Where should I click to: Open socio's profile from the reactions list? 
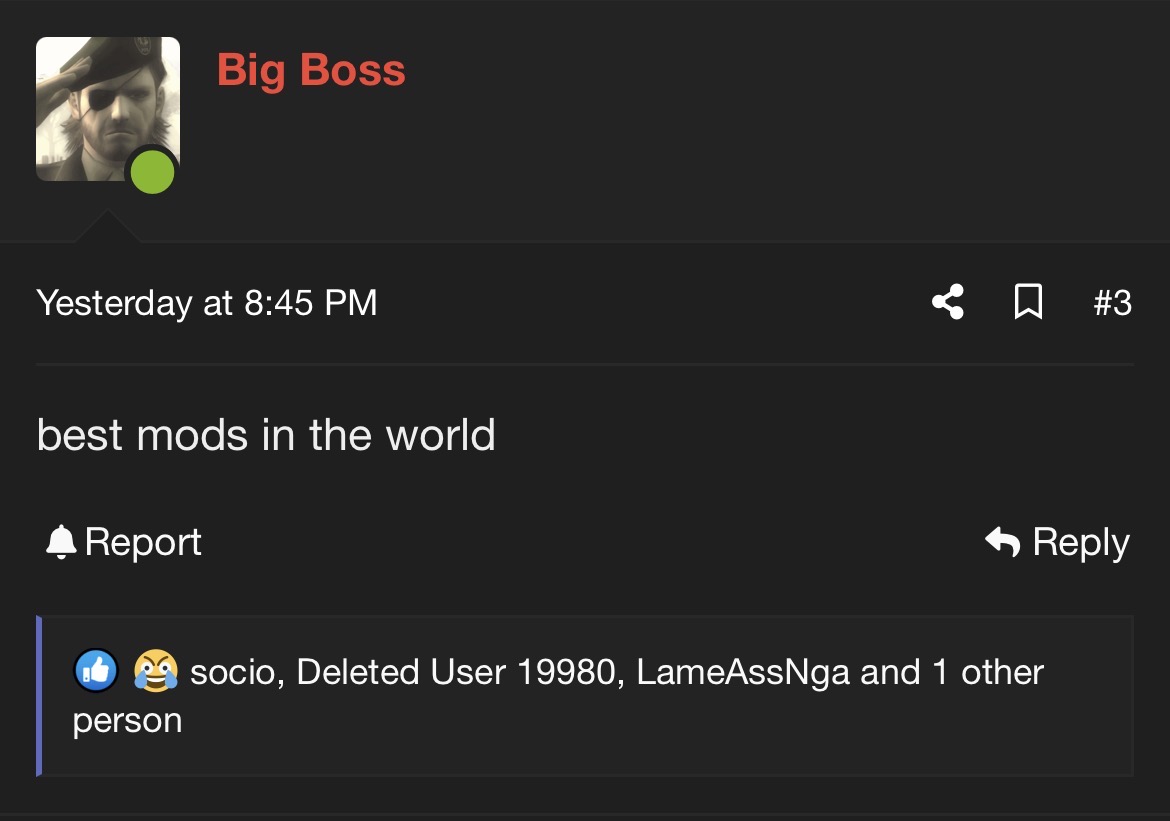[234, 672]
